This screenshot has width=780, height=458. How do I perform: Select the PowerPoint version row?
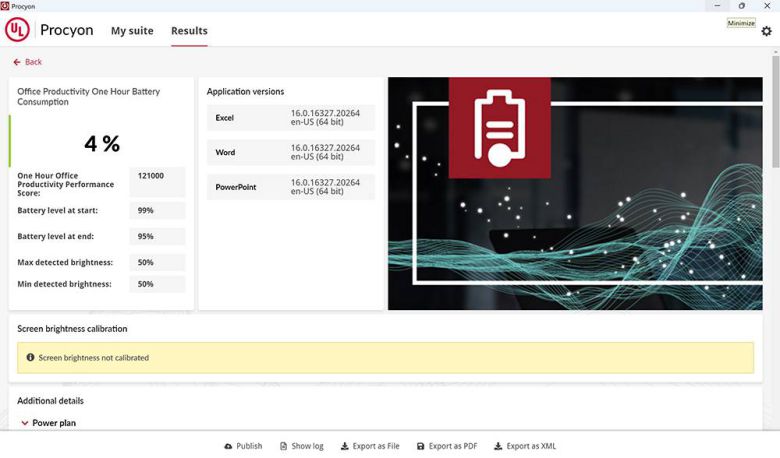point(290,187)
